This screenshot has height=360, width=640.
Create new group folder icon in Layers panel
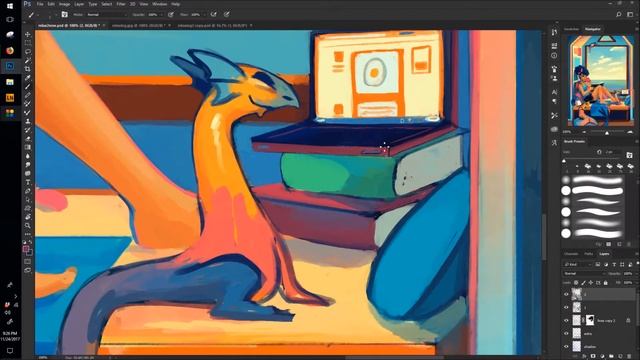pos(611,356)
